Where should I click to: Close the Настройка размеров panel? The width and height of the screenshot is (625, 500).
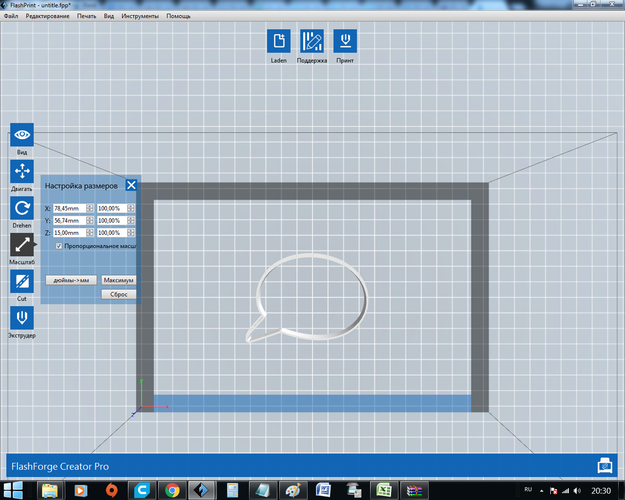click(x=131, y=185)
